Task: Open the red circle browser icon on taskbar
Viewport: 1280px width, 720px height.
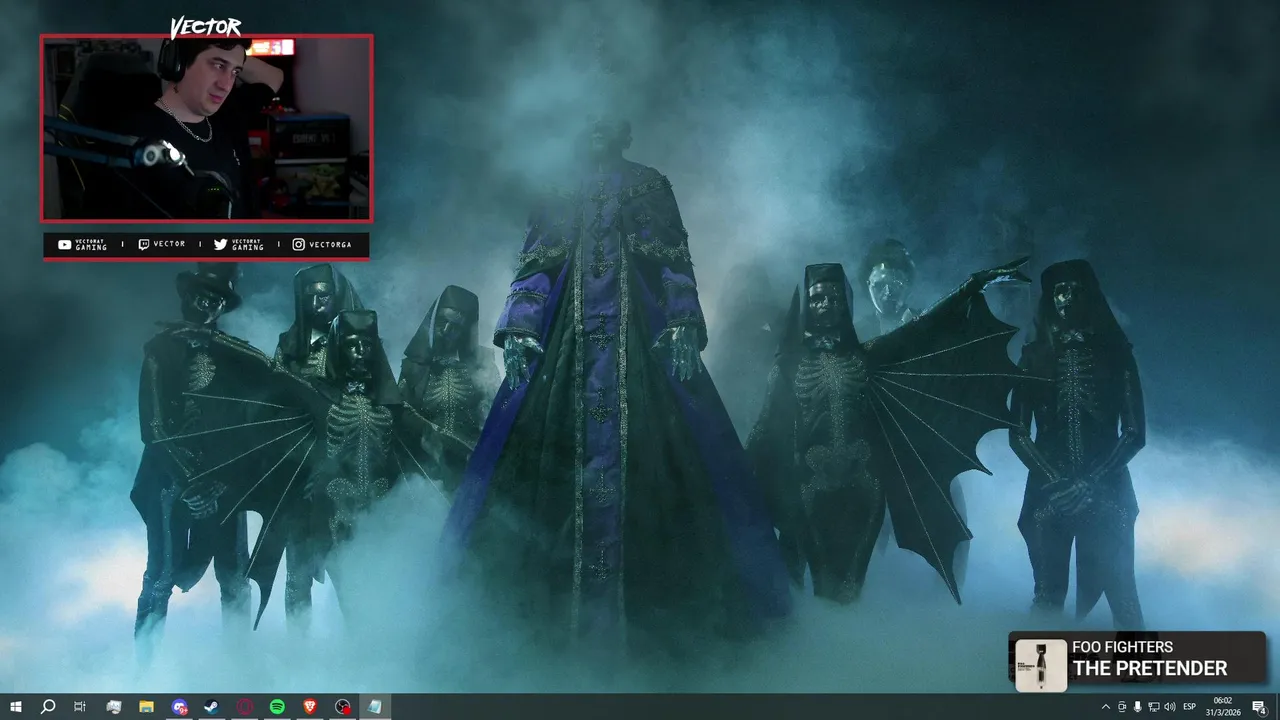Action: click(245, 707)
